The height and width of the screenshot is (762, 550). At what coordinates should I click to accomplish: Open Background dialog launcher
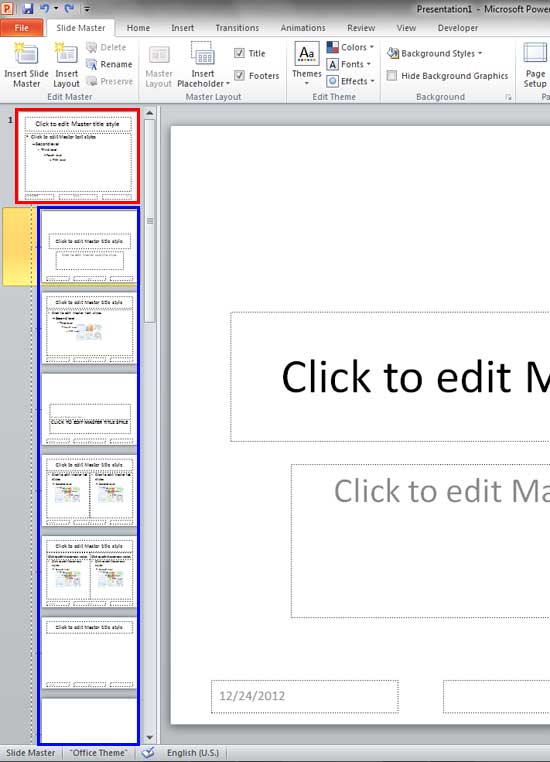[508, 97]
